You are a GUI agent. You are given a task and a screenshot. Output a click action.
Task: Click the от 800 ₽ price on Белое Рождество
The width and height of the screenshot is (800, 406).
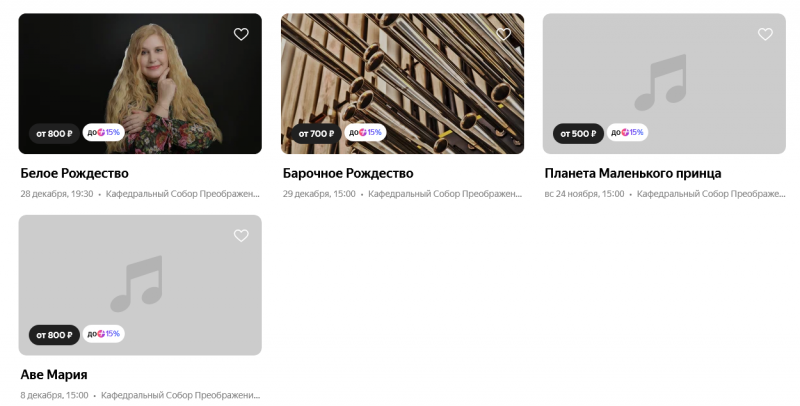(x=54, y=134)
